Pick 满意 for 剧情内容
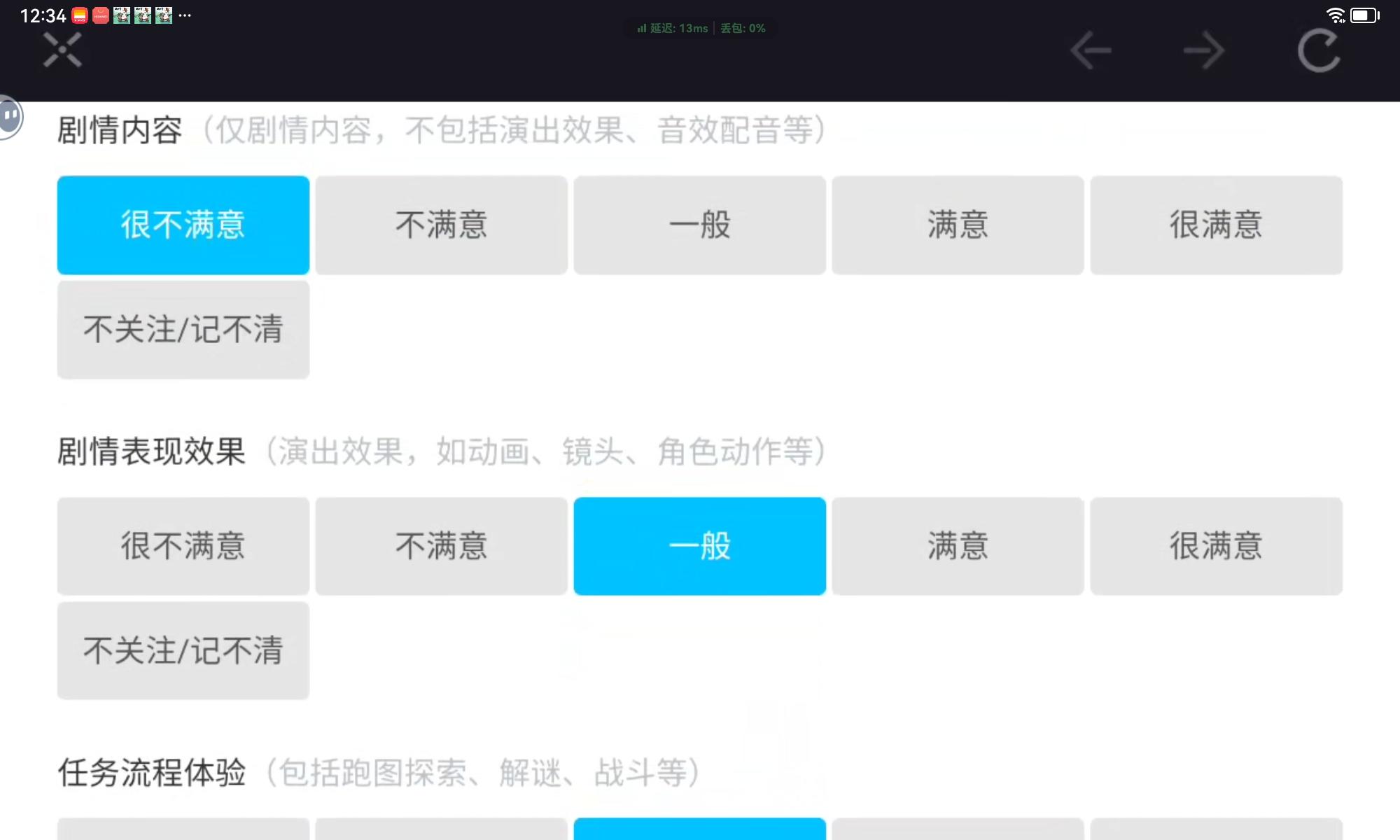This screenshot has height=840, width=1400. 958,225
